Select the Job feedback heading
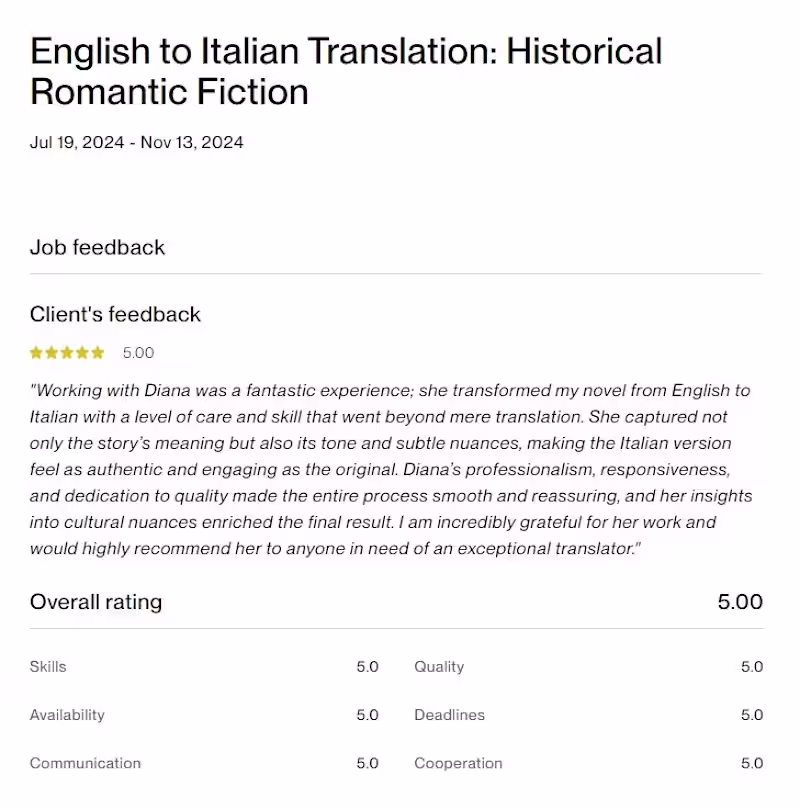 tap(97, 247)
